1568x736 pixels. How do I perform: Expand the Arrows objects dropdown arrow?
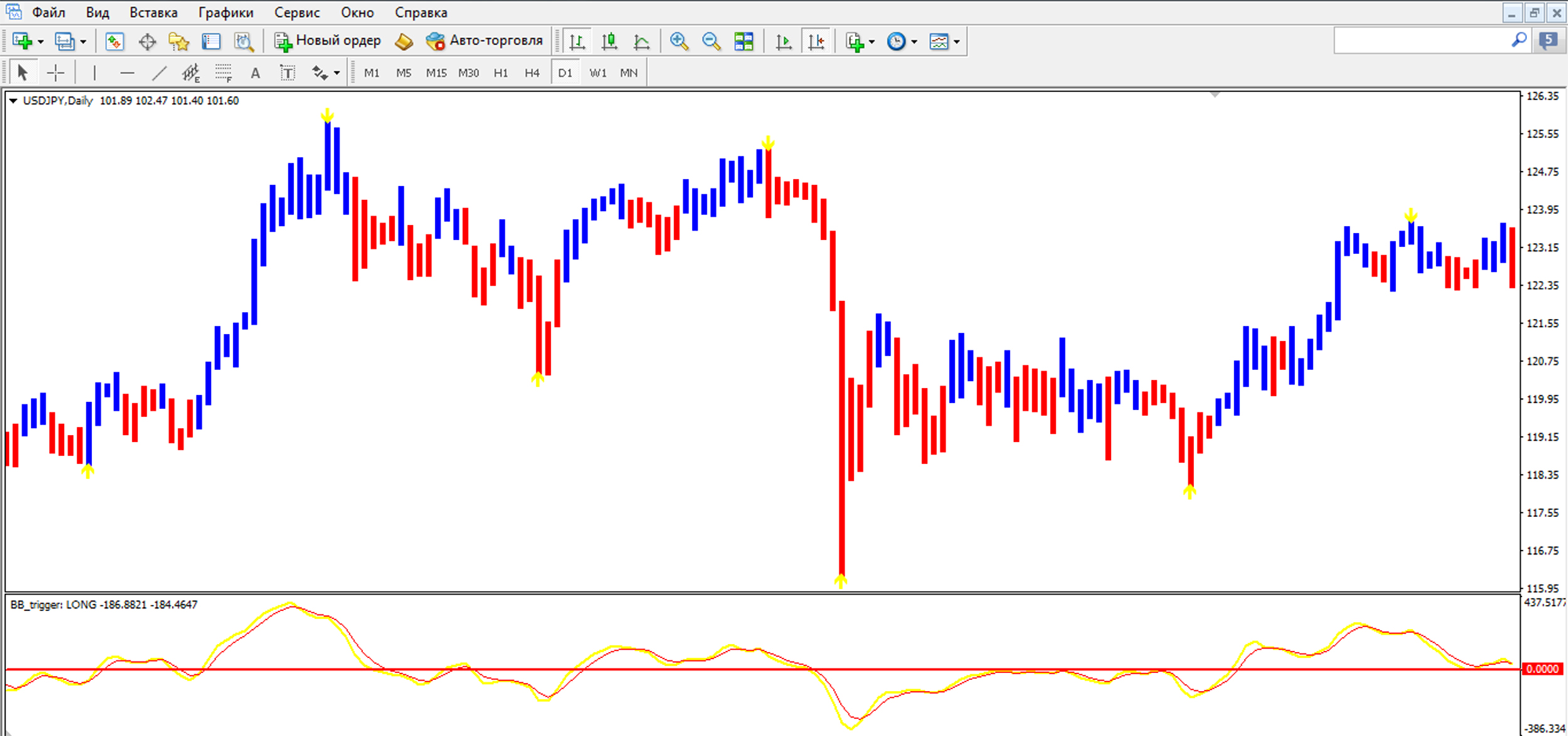pos(337,73)
